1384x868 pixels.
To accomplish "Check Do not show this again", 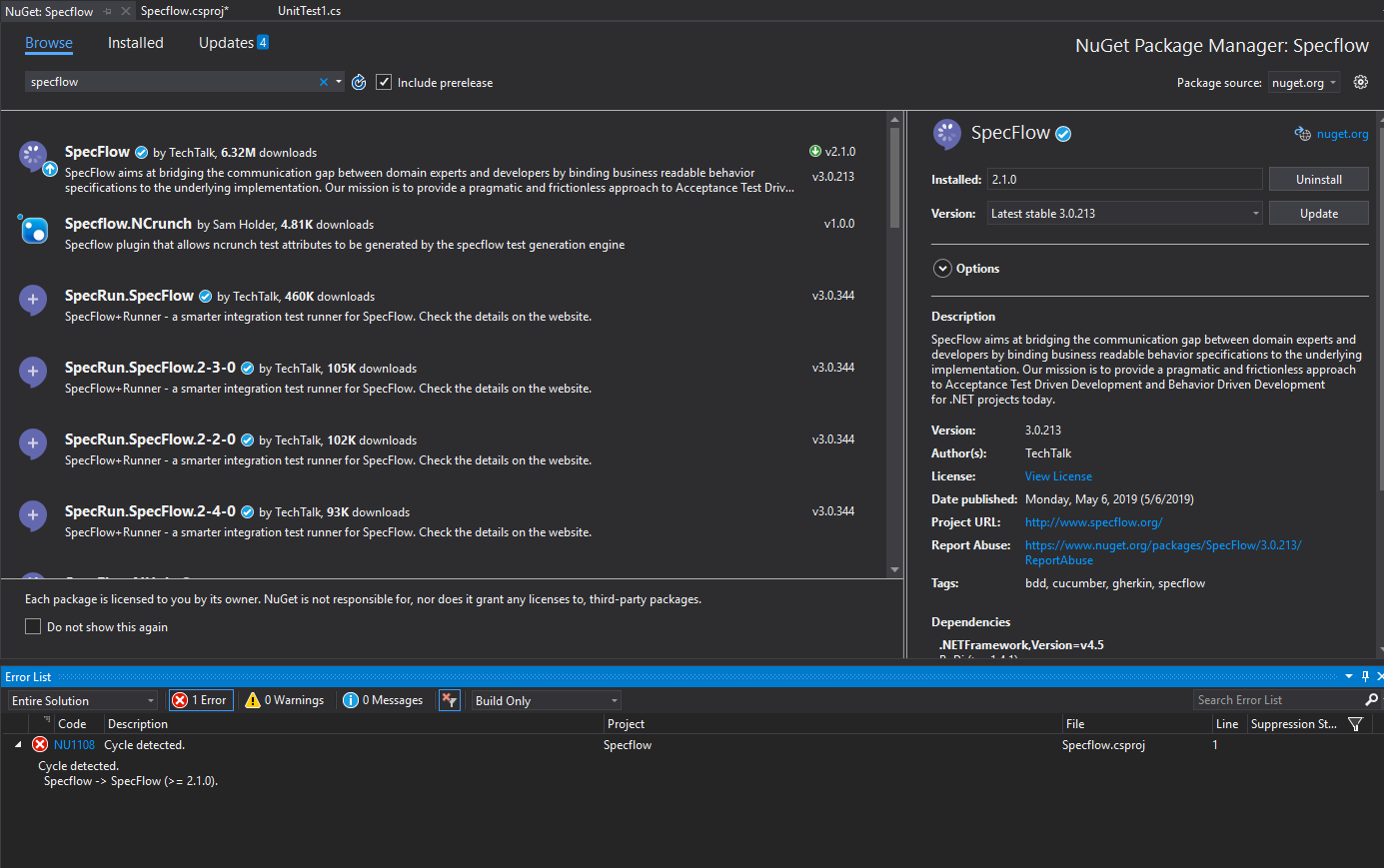I will point(33,625).
